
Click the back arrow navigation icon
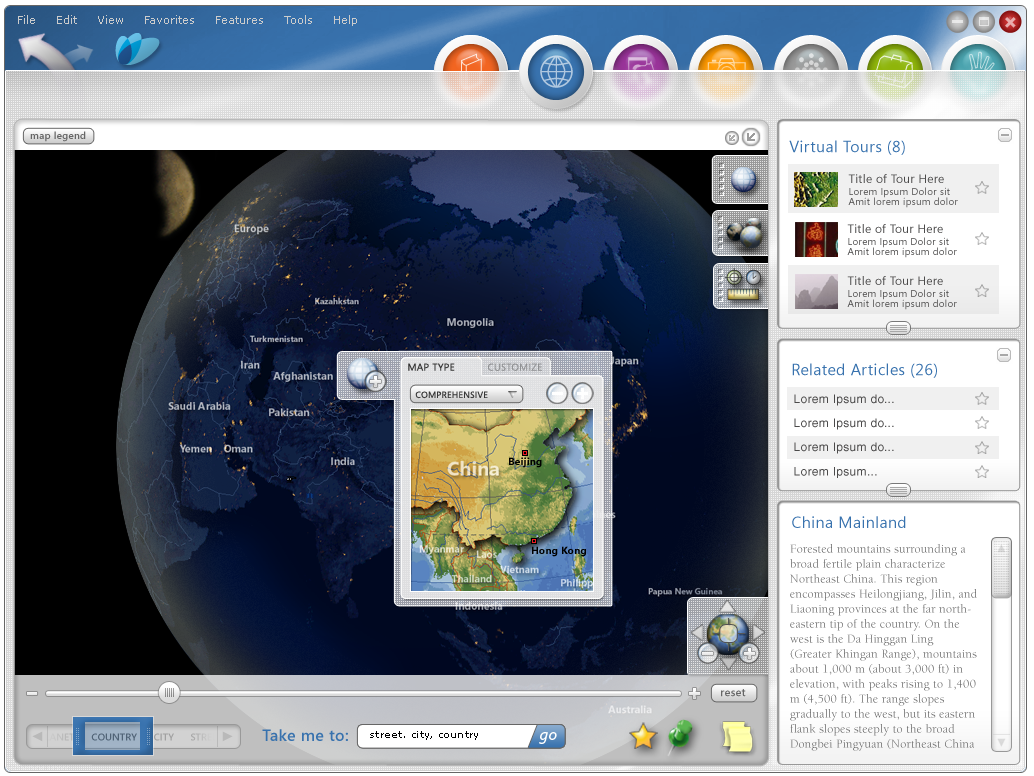point(43,50)
